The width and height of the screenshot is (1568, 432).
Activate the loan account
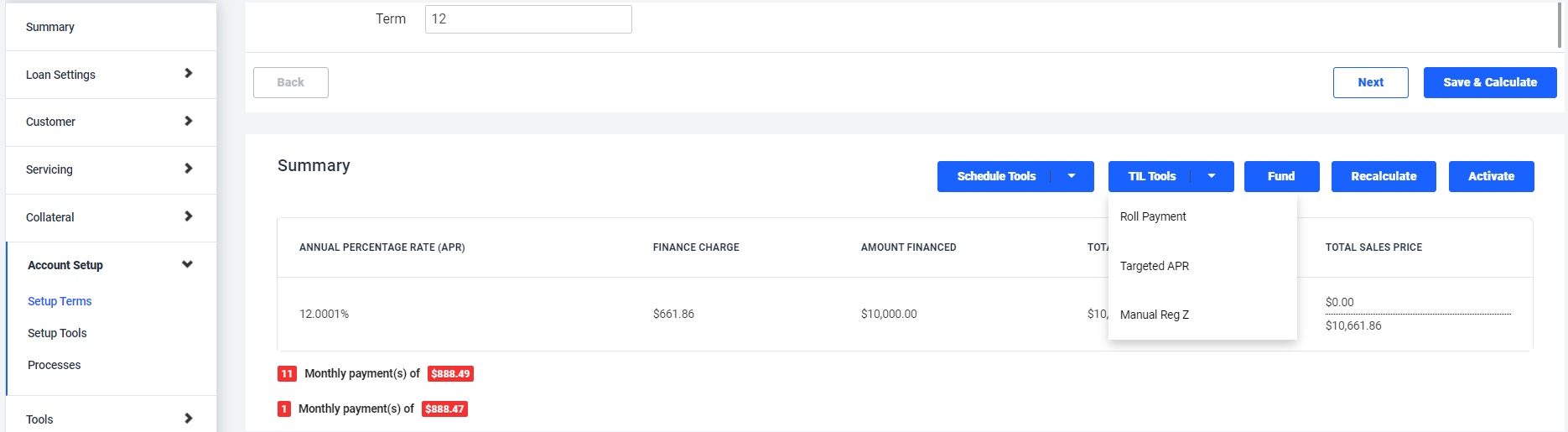tap(1491, 176)
